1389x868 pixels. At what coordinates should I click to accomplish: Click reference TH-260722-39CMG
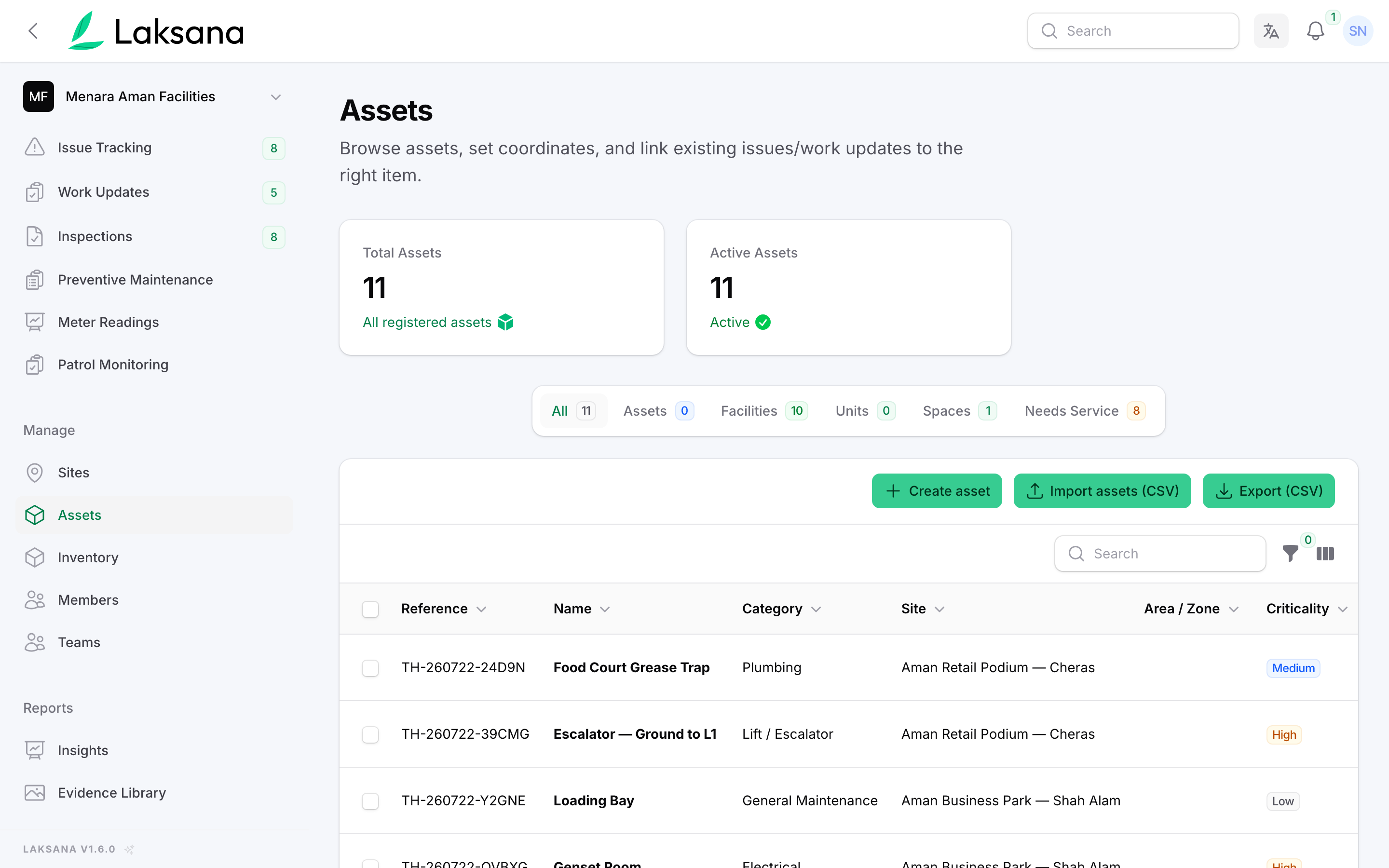(465, 734)
